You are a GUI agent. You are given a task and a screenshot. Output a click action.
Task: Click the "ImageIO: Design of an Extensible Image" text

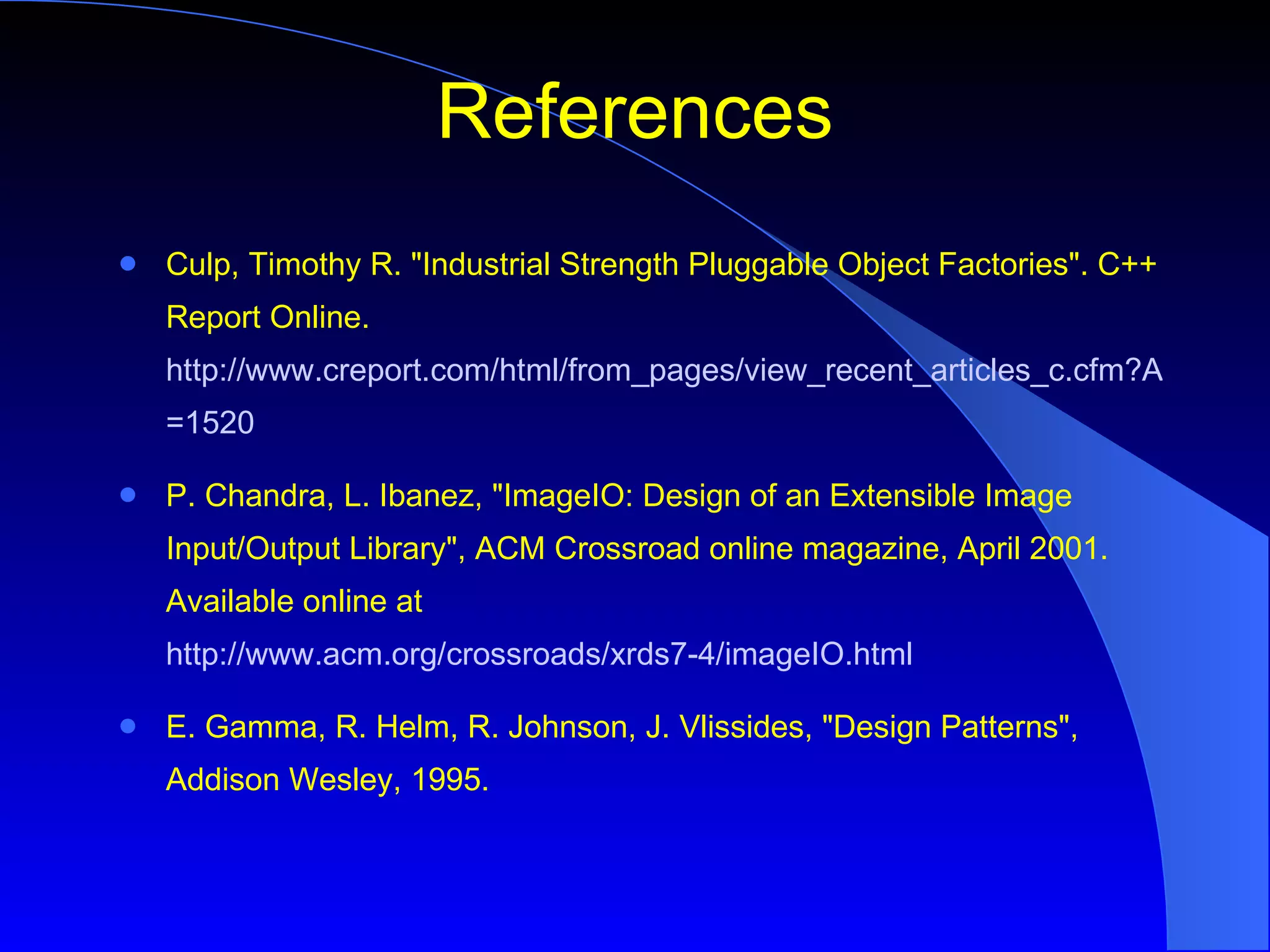pos(786,496)
